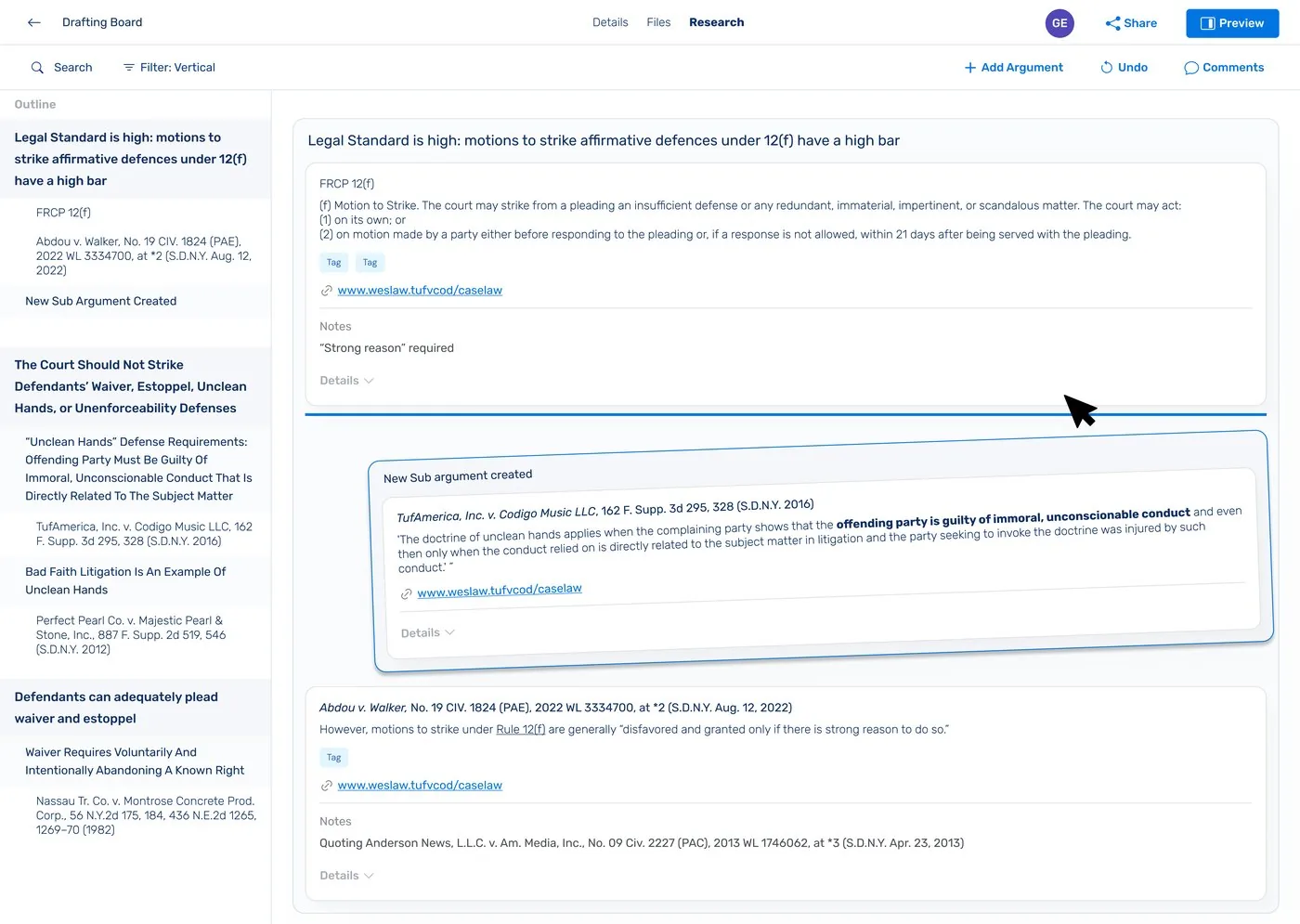Click the back arrow icon

pos(34,22)
